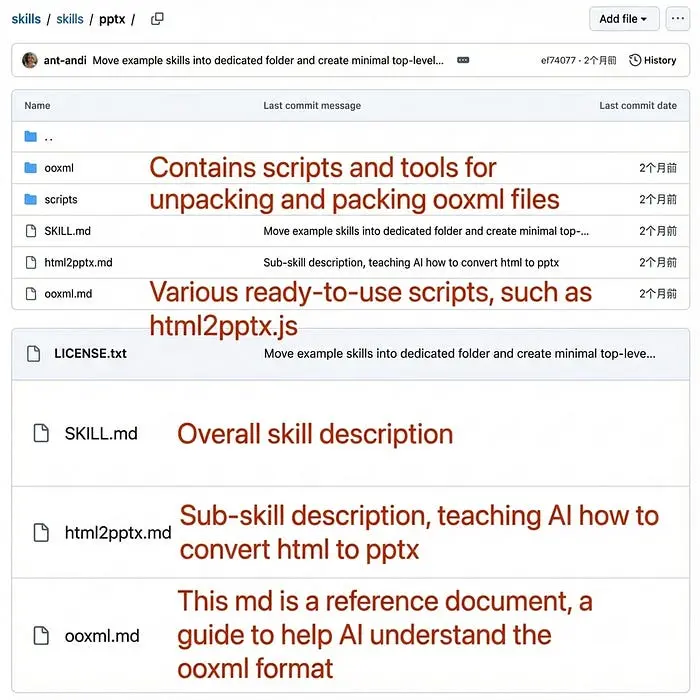Screen dimensions: 700x700
Task: Open the three-dot menu beside Add file
Action: click(678, 19)
